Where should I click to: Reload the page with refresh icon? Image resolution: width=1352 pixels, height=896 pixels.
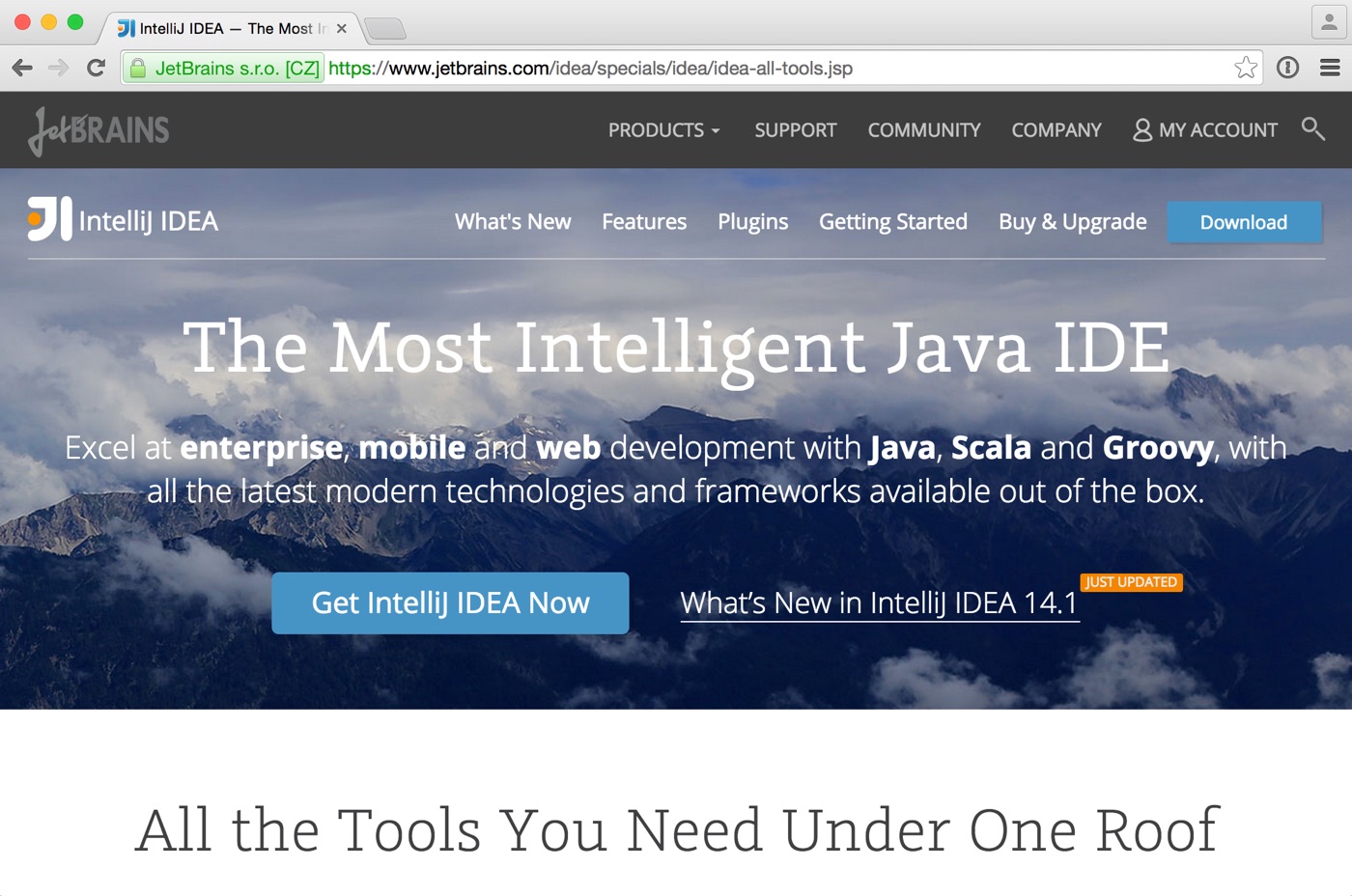click(x=96, y=68)
